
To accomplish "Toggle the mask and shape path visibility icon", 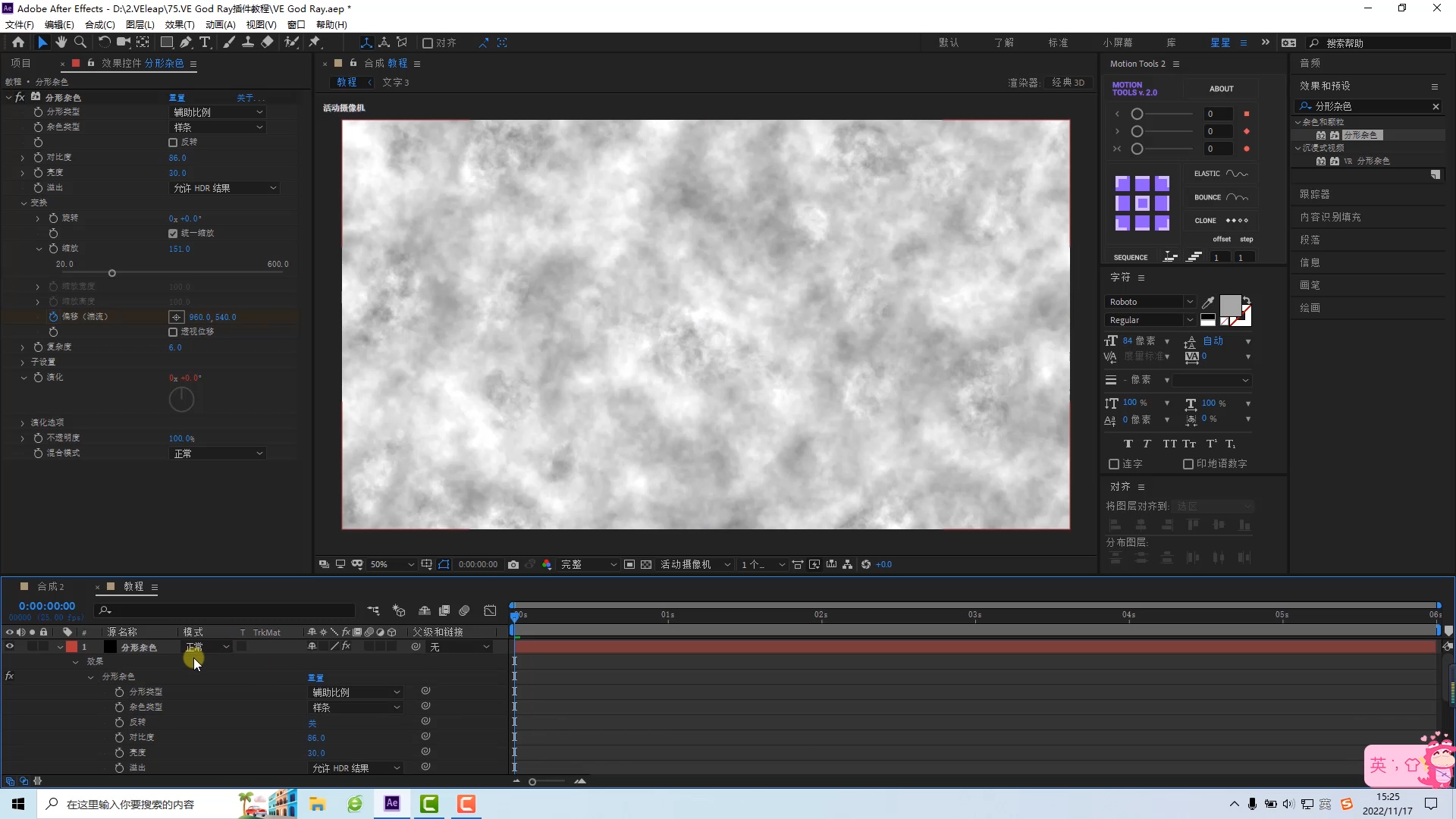I will coord(444,564).
